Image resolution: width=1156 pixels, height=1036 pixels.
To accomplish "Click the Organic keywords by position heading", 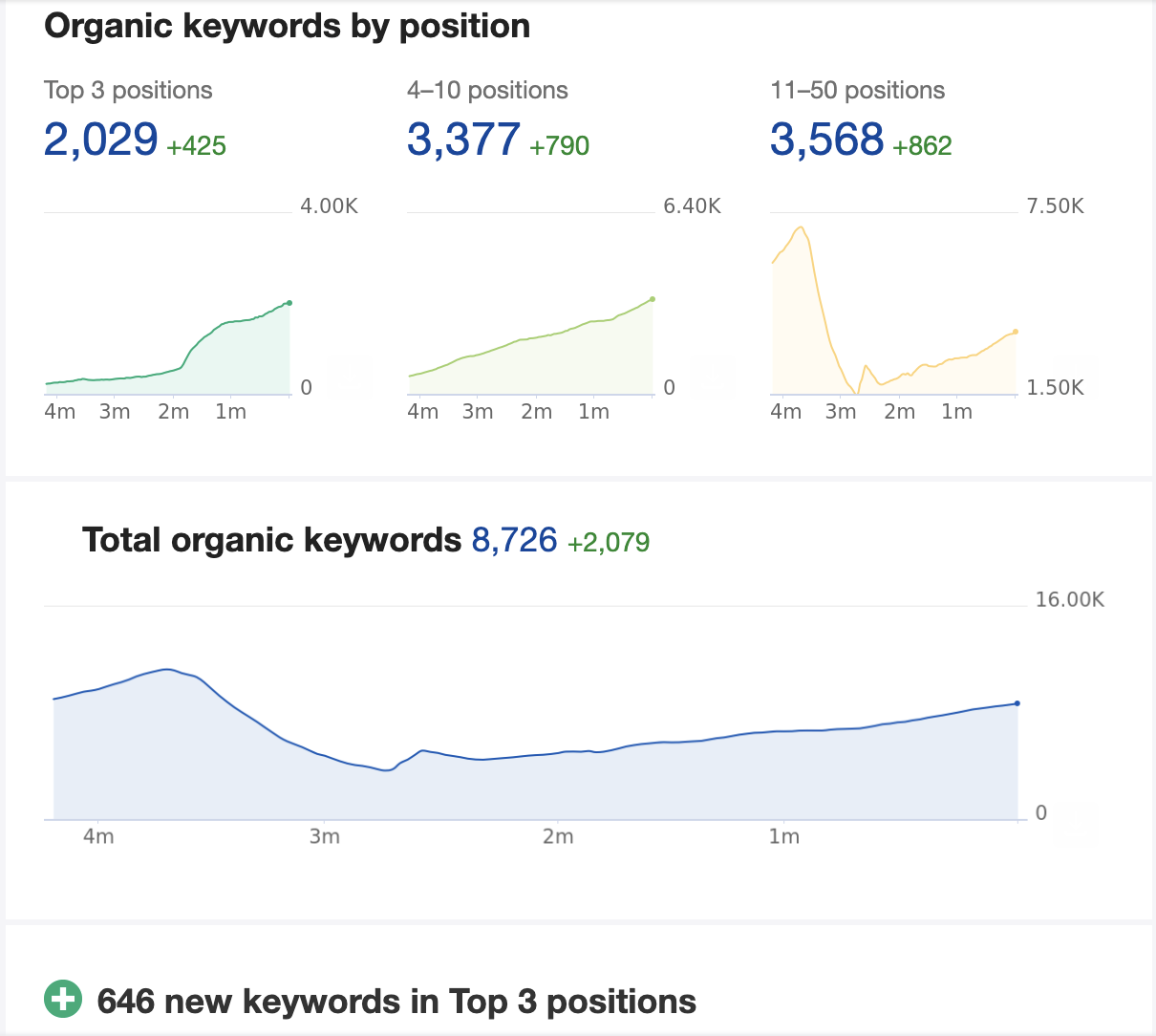I will [x=287, y=26].
